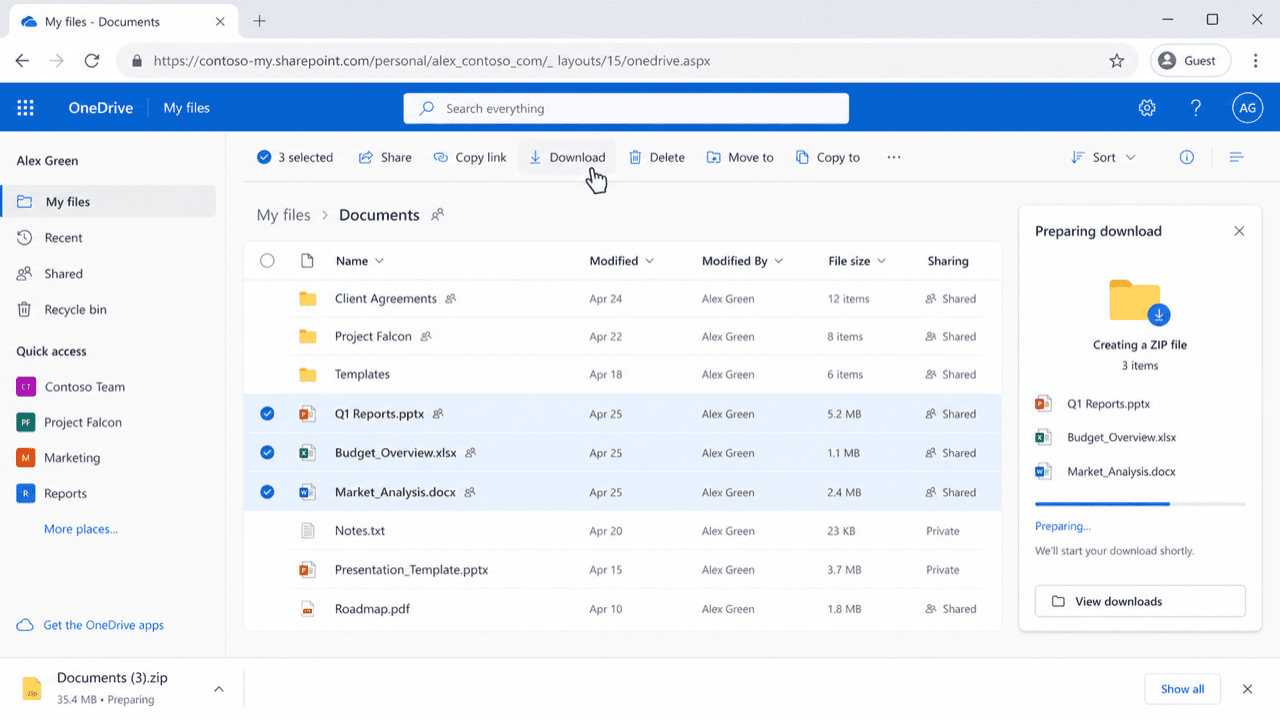Open the Marketing quick access icon
The image size is (1280, 720).
[26, 458]
